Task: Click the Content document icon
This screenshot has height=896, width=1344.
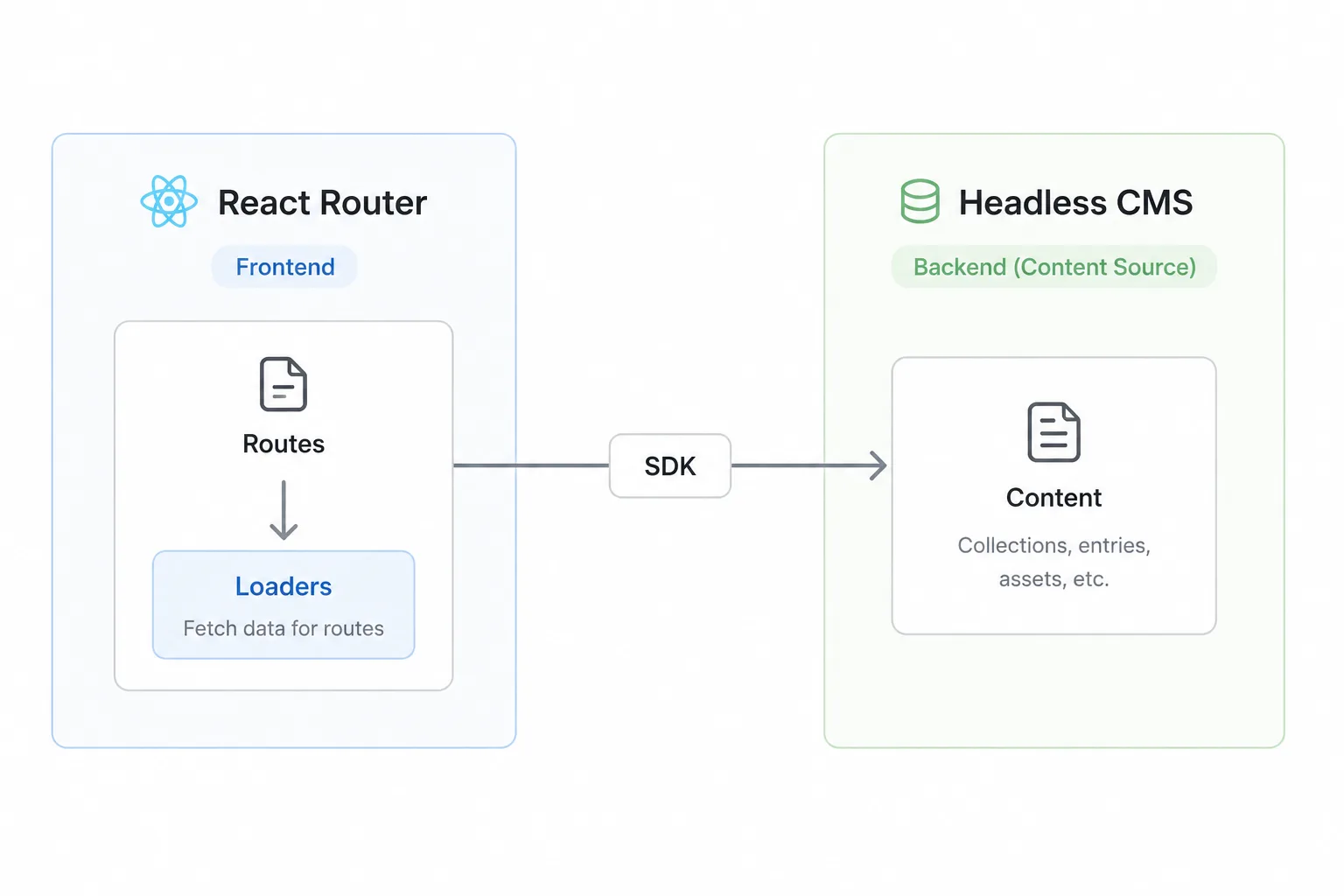Action: click(1053, 431)
